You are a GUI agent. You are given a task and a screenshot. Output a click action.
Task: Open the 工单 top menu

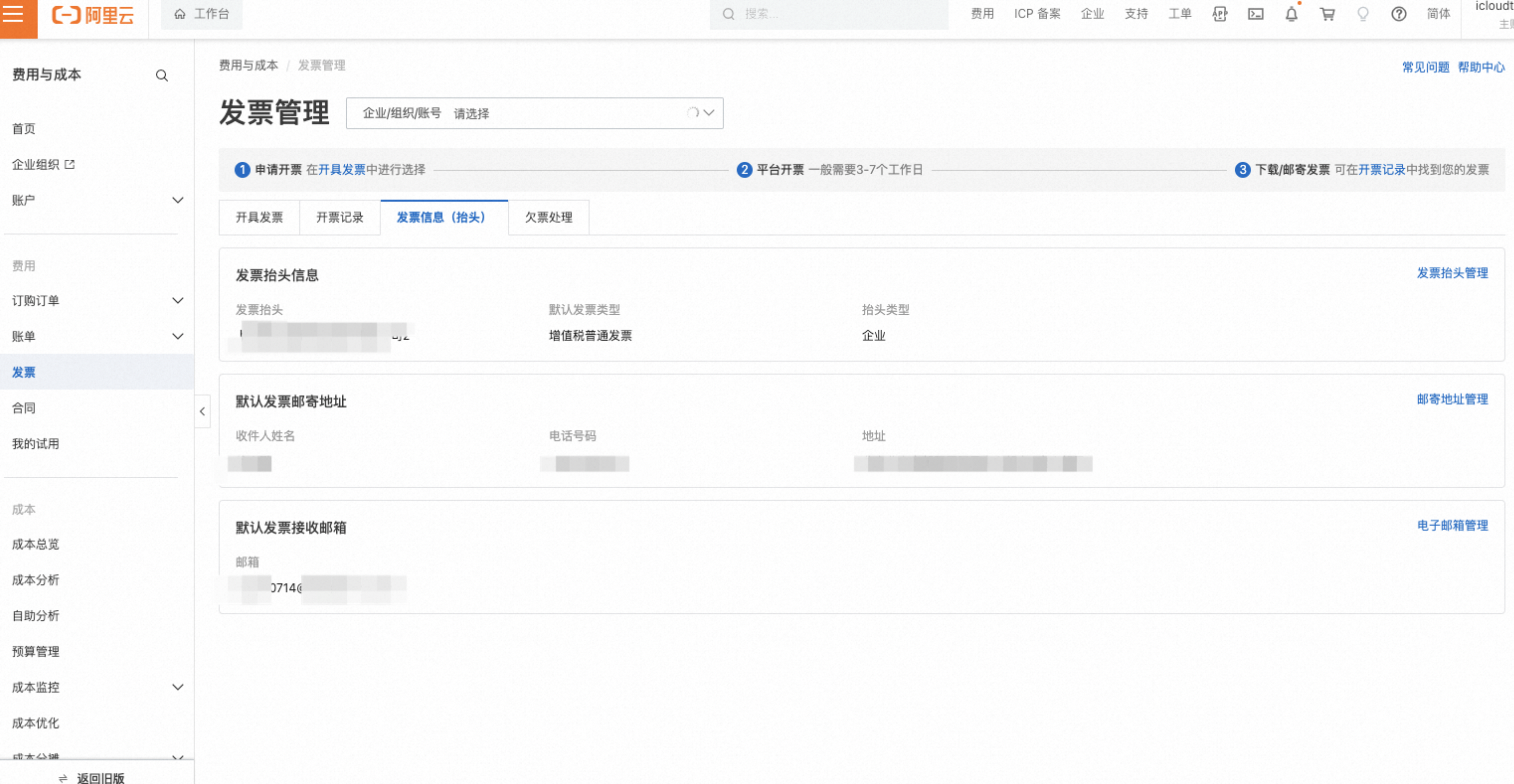(1180, 14)
